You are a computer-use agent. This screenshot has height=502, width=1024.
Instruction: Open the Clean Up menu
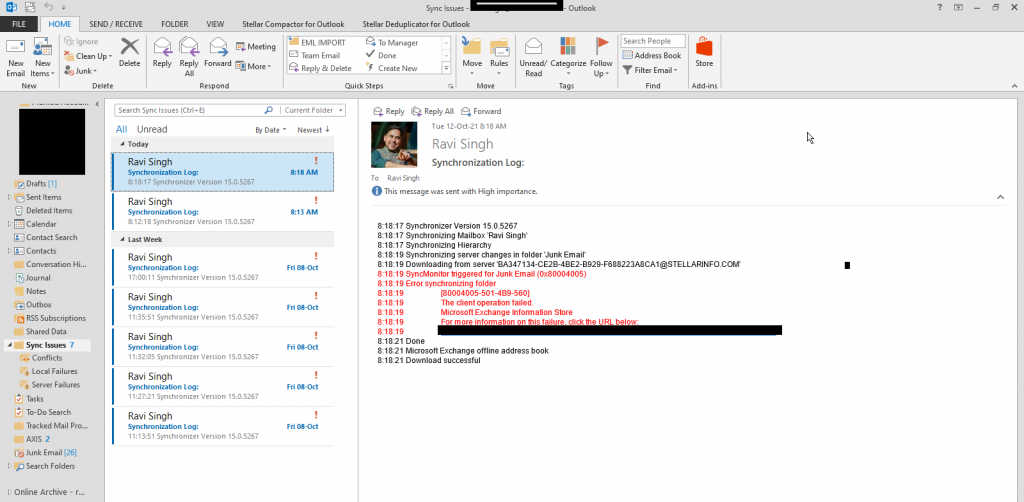(x=89, y=56)
